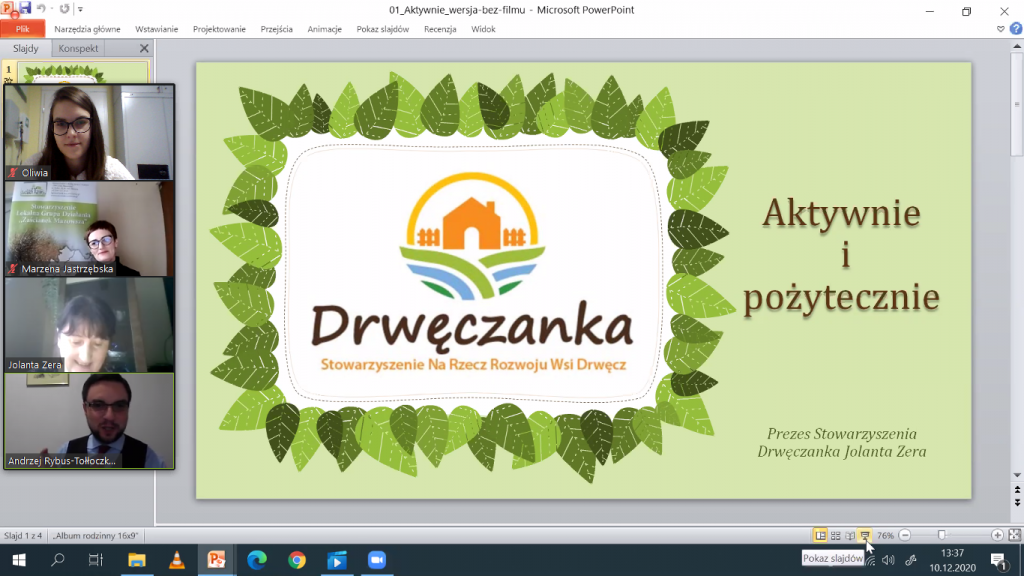This screenshot has width=1024, height=576.
Task: Switch to the Konspekt pane tab
Action: click(78, 48)
